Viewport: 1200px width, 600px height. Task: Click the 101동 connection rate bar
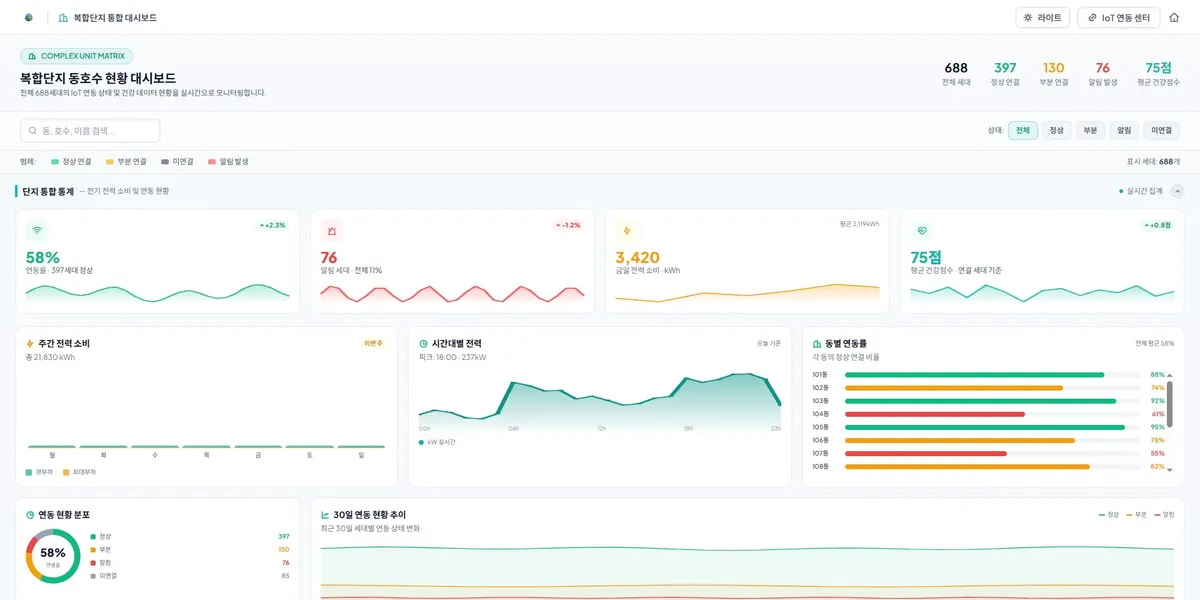point(992,375)
